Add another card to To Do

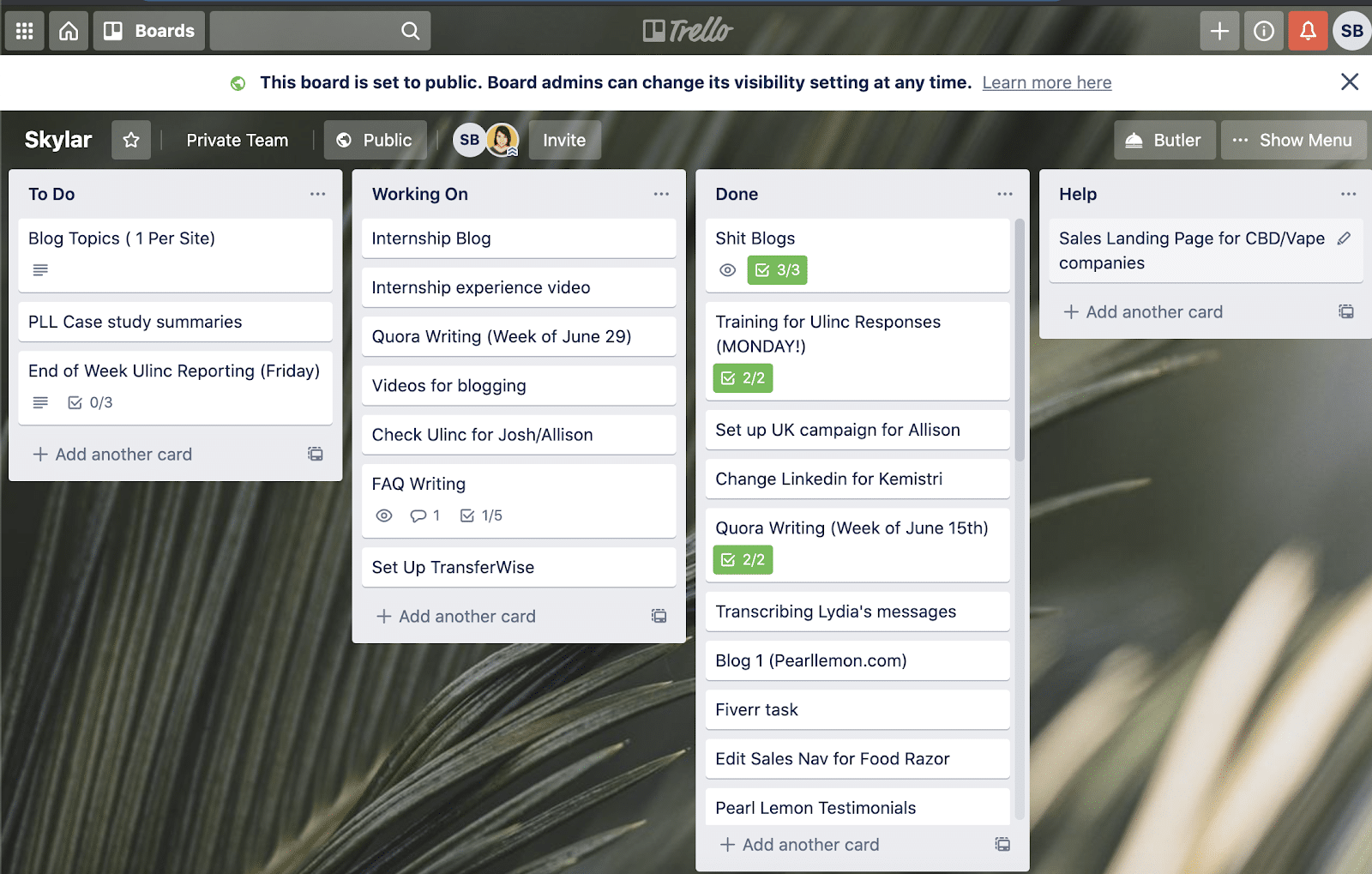point(111,455)
